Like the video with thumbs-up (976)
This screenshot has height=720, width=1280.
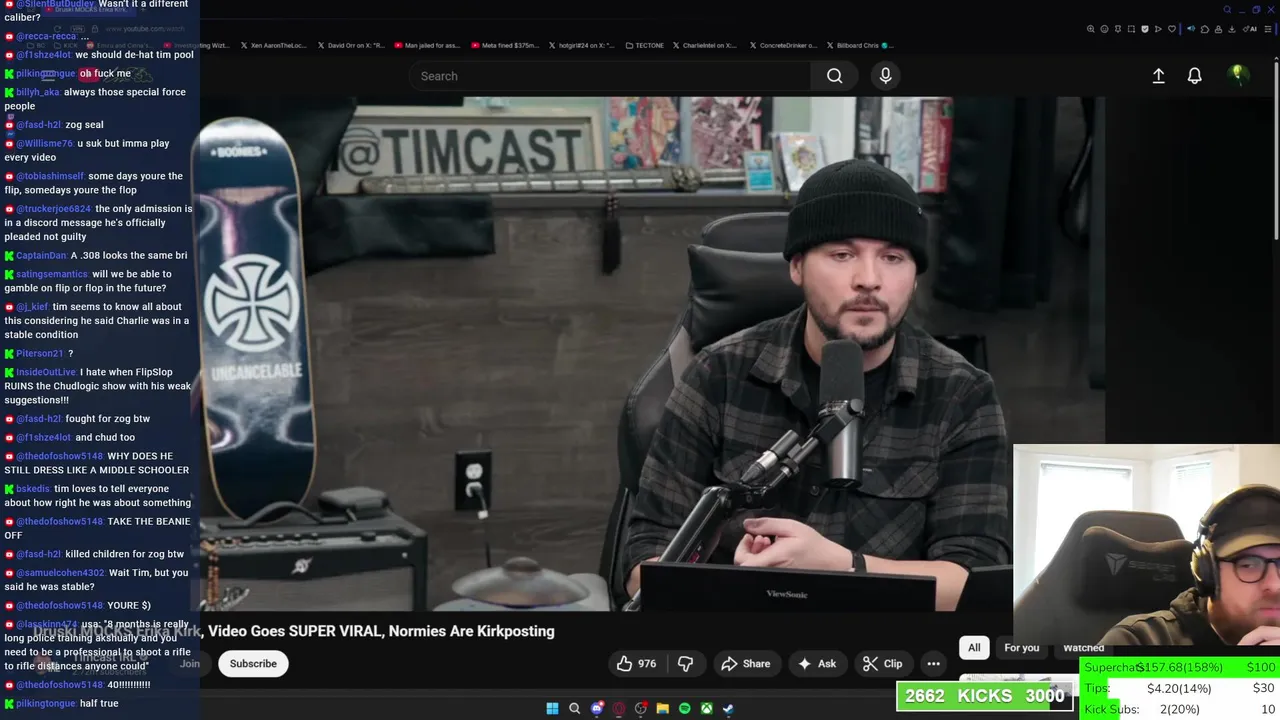(636, 664)
